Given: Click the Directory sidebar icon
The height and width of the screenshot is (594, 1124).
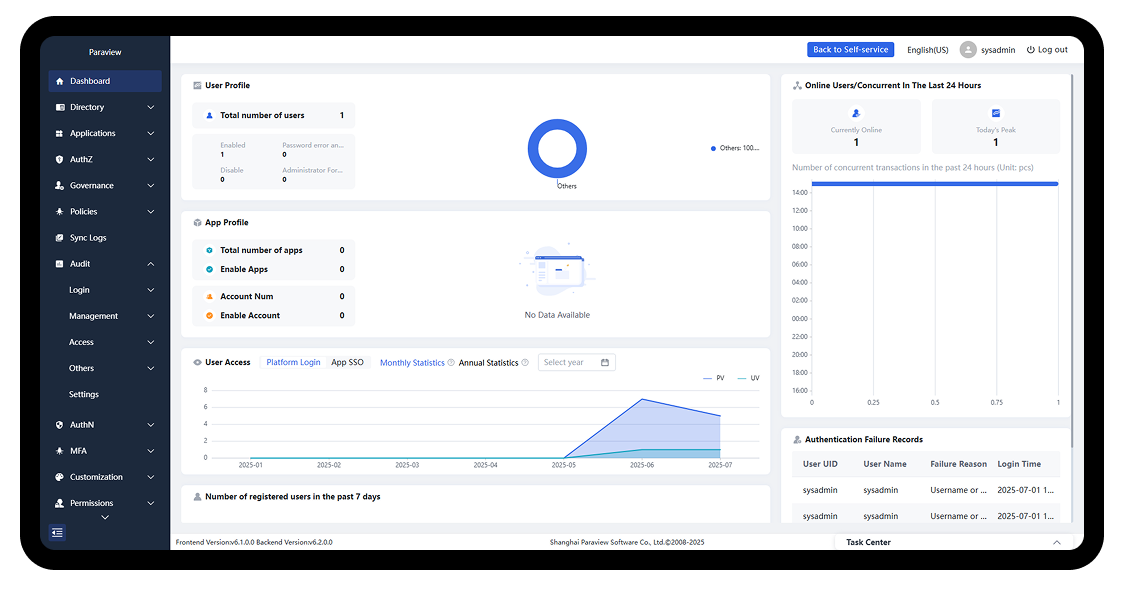Looking at the screenshot, I should pyautogui.click(x=59, y=107).
